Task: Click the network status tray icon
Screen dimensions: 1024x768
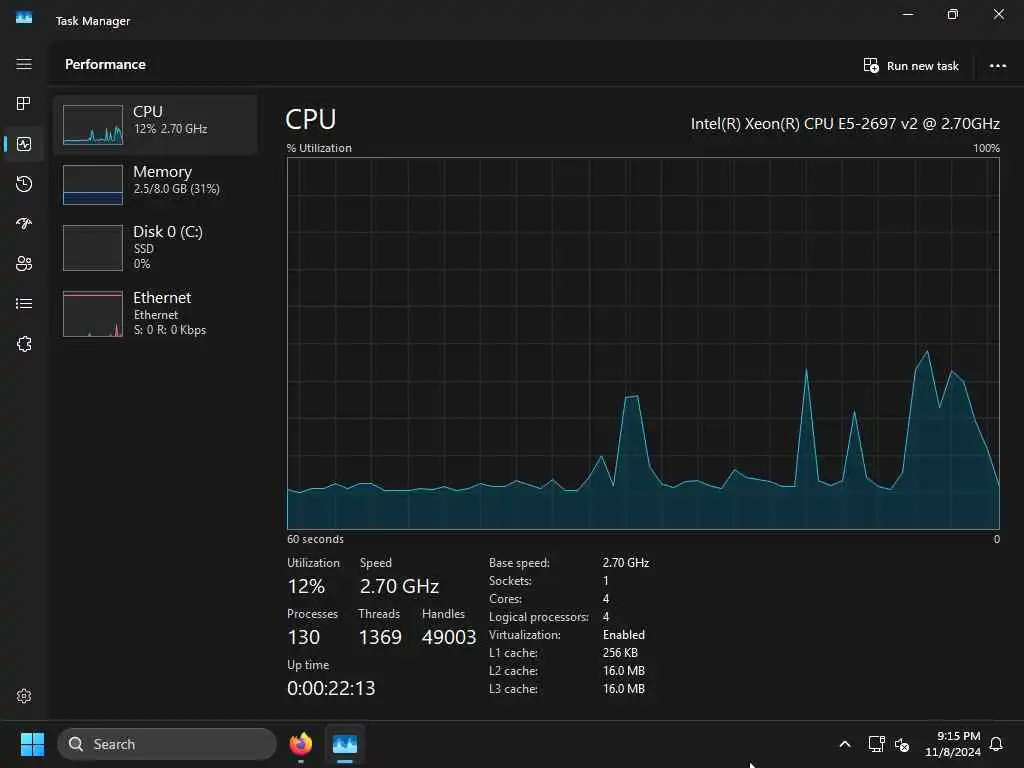Action: 876,744
